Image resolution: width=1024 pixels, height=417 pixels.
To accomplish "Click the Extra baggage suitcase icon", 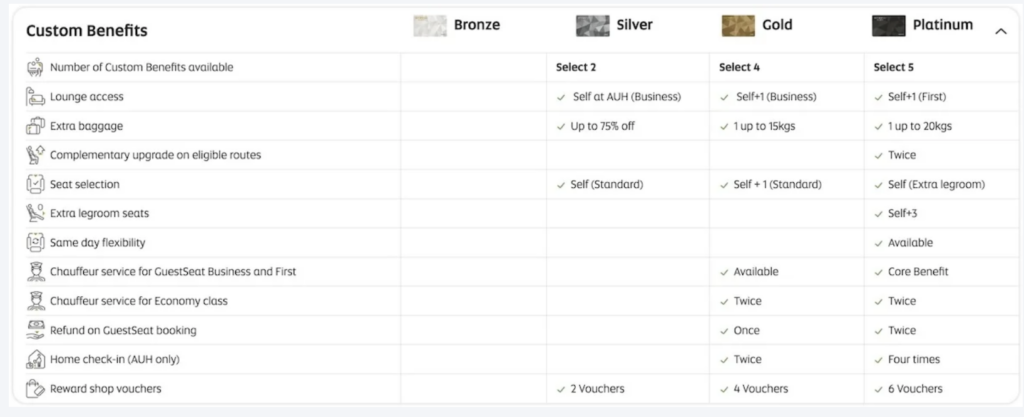I will tap(35, 127).
